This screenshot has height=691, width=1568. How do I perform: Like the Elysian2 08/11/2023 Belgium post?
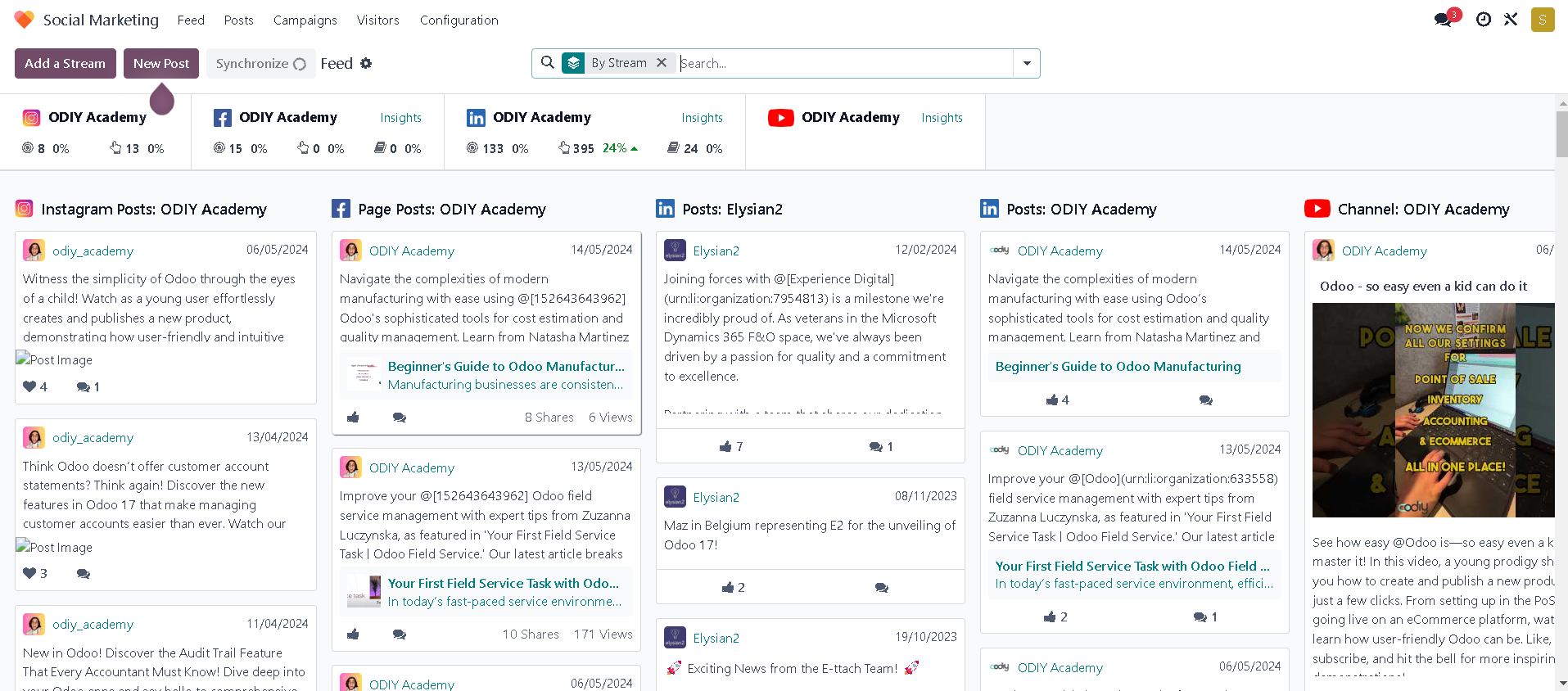(728, 587)
